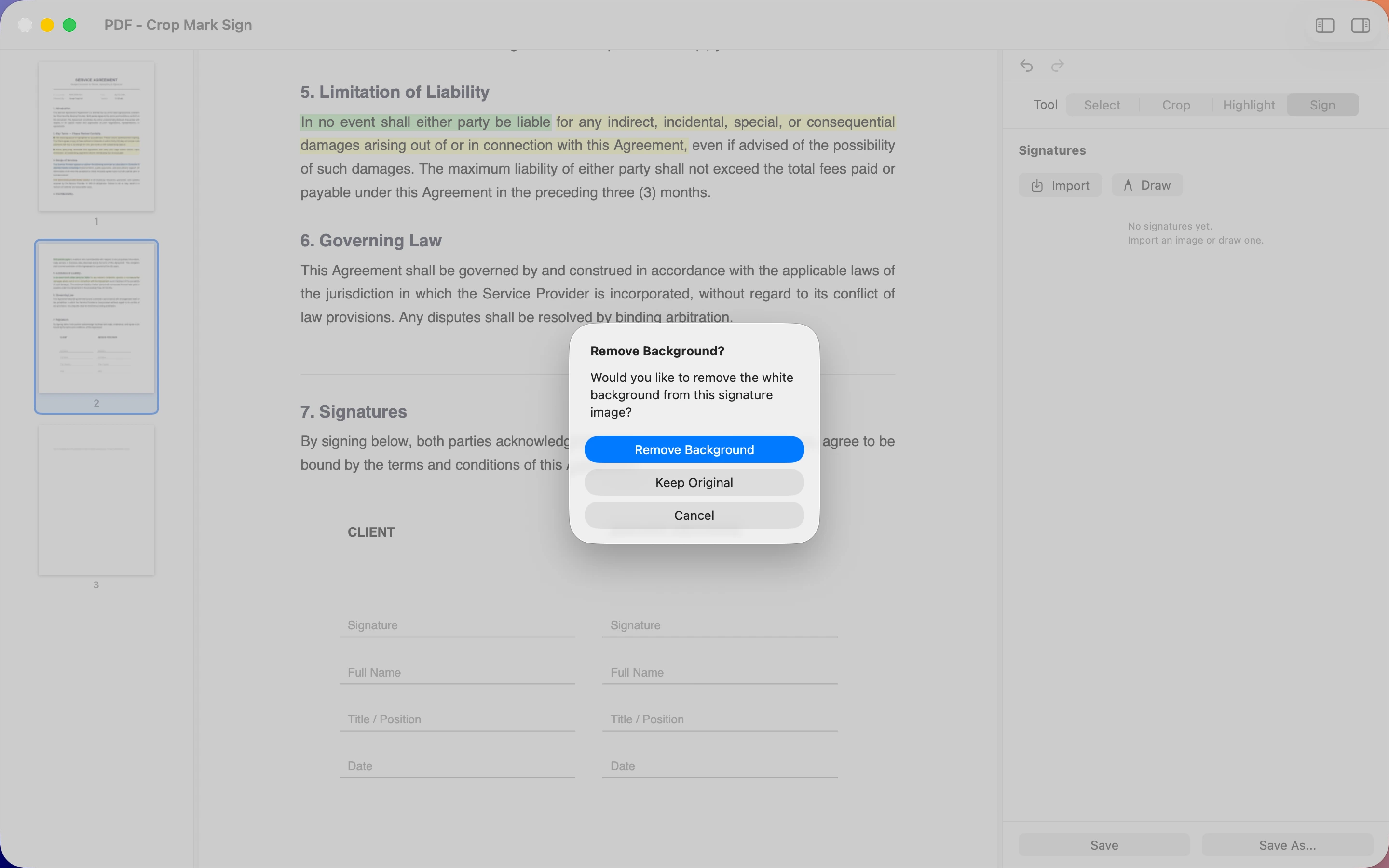Click the Save button

point(1104,845)
